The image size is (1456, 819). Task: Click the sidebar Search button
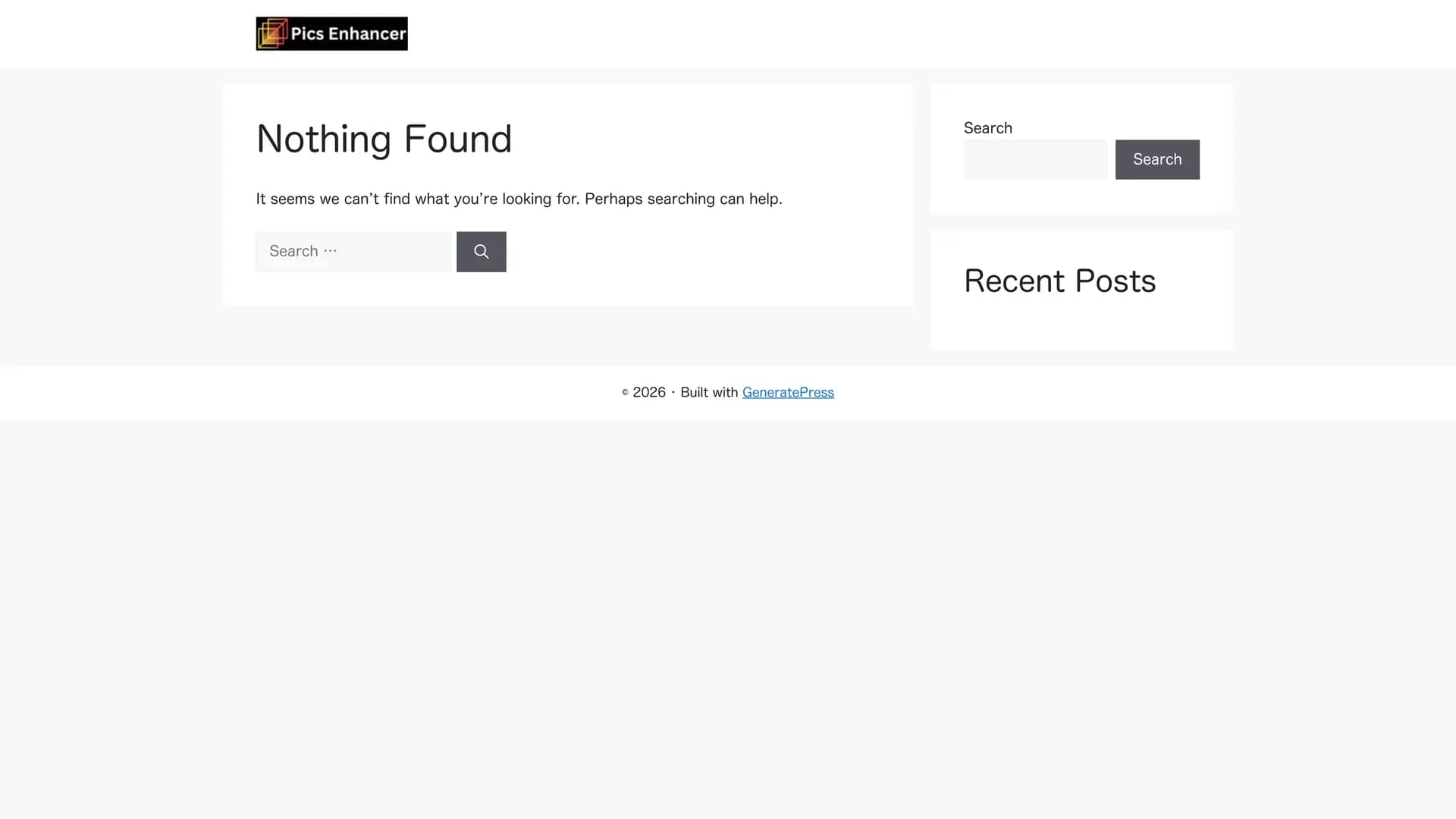(x=1157, y=159)
